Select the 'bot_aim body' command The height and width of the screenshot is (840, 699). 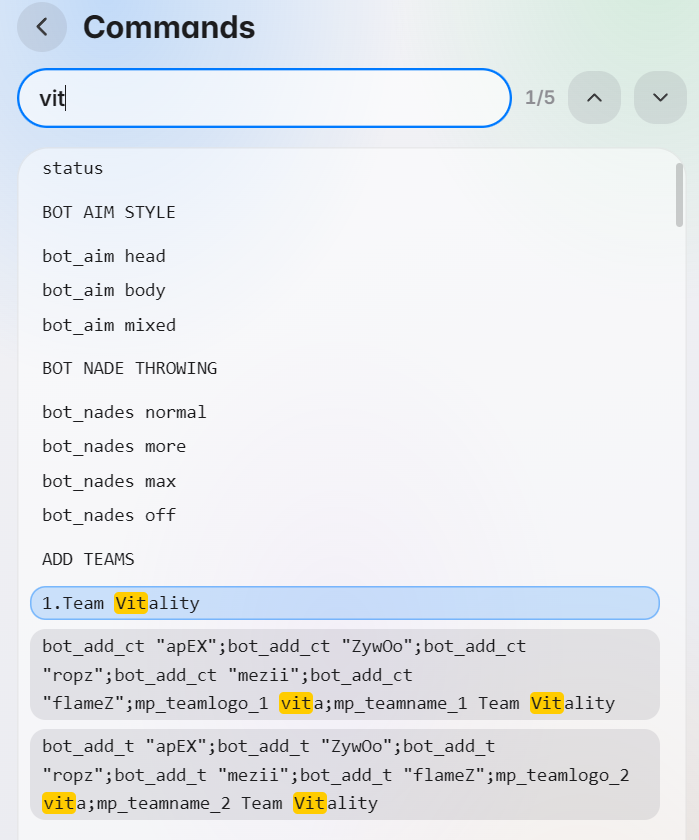pyautogui.click(x=104, y=290)
